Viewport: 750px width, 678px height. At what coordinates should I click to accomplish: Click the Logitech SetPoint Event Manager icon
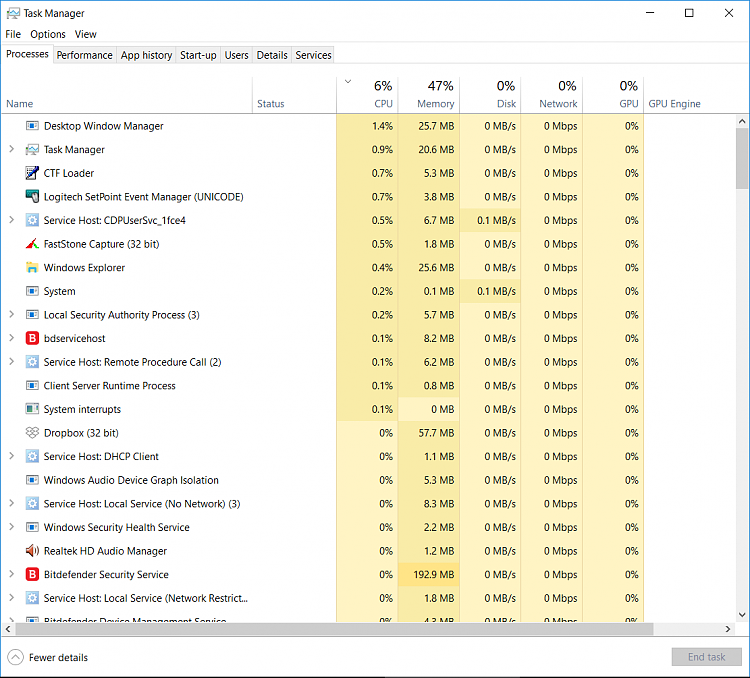pos(32,196)
